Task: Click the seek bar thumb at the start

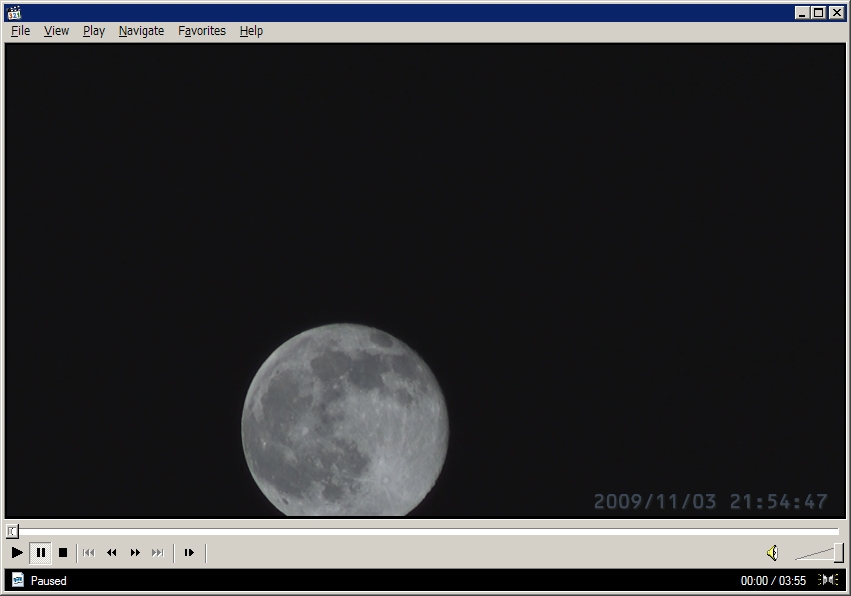Action: pos(12,531)
